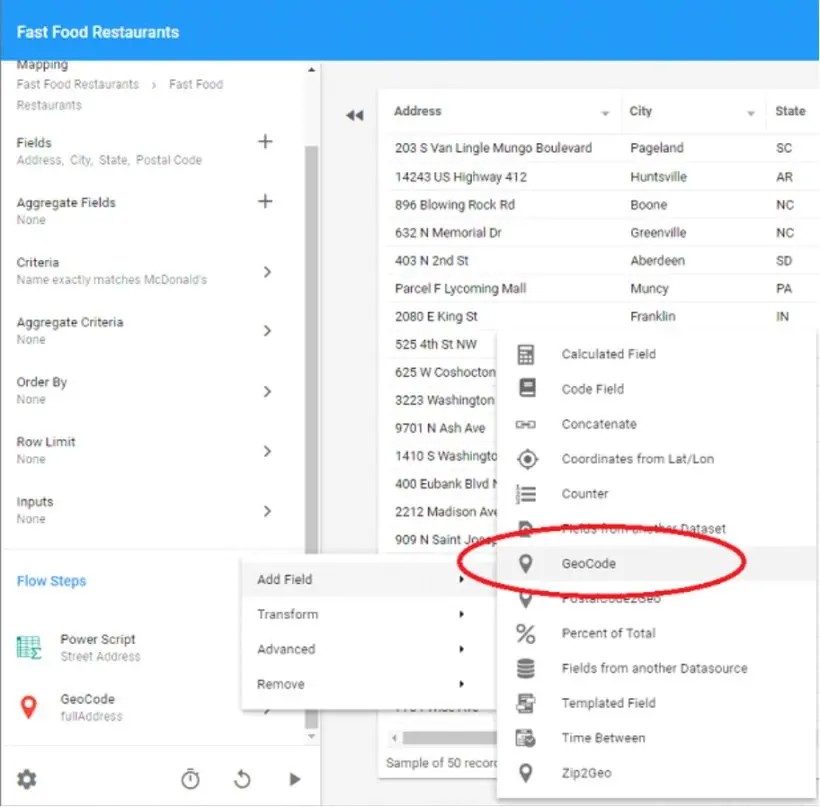Expand the Inputs chevron
The width and height of the screenshot is (820, 807).
click(267, 512)
